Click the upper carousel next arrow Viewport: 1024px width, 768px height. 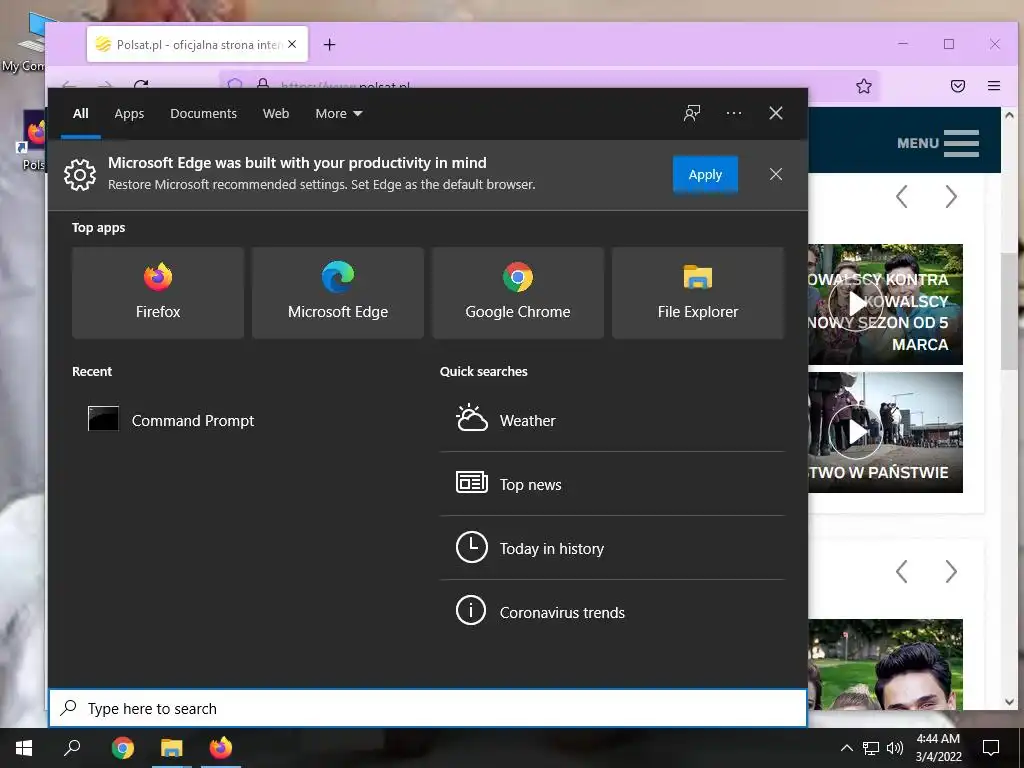click(951, 197)
